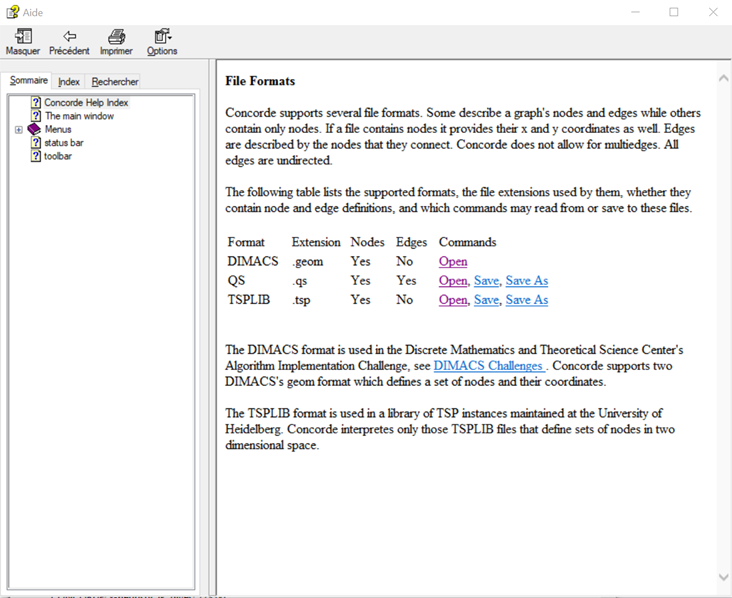
Task: Click question-mark icon beside status bar
Action: pyautogui.click(x=36, y=142)
